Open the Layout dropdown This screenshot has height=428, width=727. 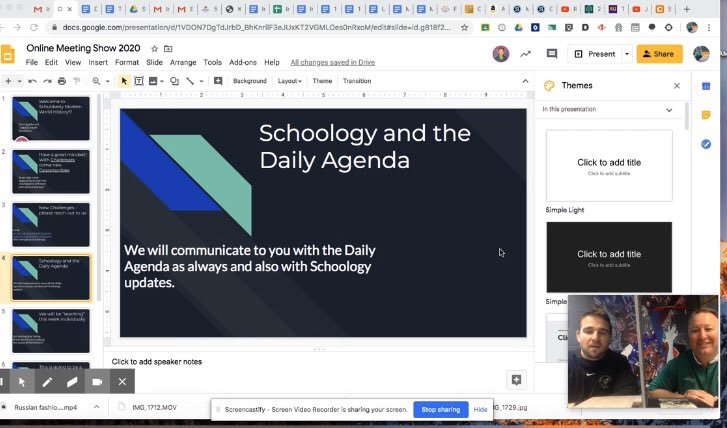click(x=290, y=81)
